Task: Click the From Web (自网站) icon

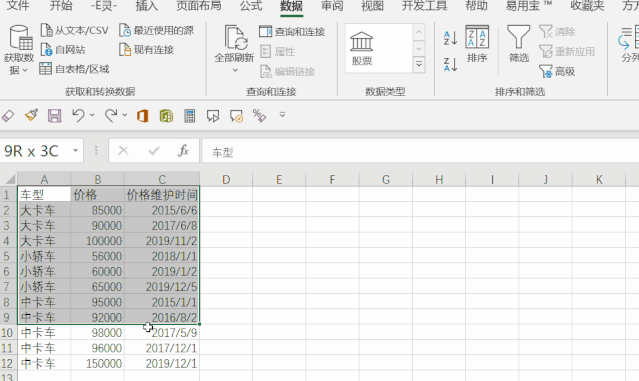Action: click(46, 50)
